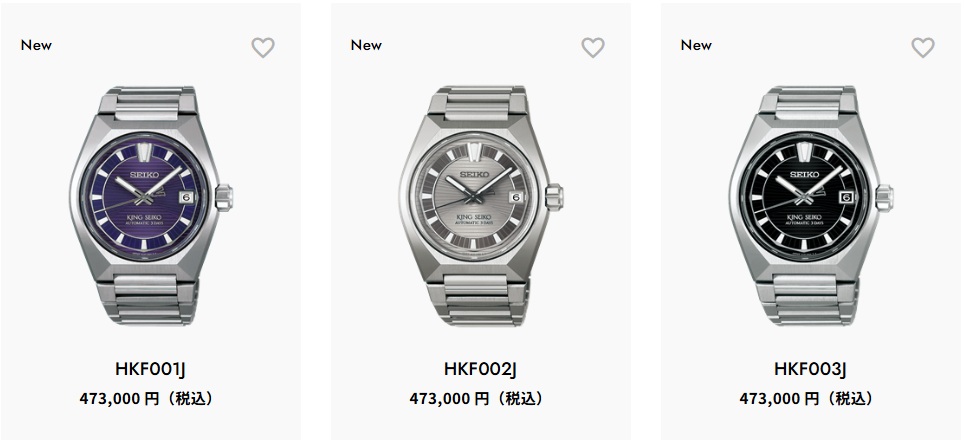Go to the HKF002J product page
Viewport: 965px width, 441px height.
[x=478, y=370]
